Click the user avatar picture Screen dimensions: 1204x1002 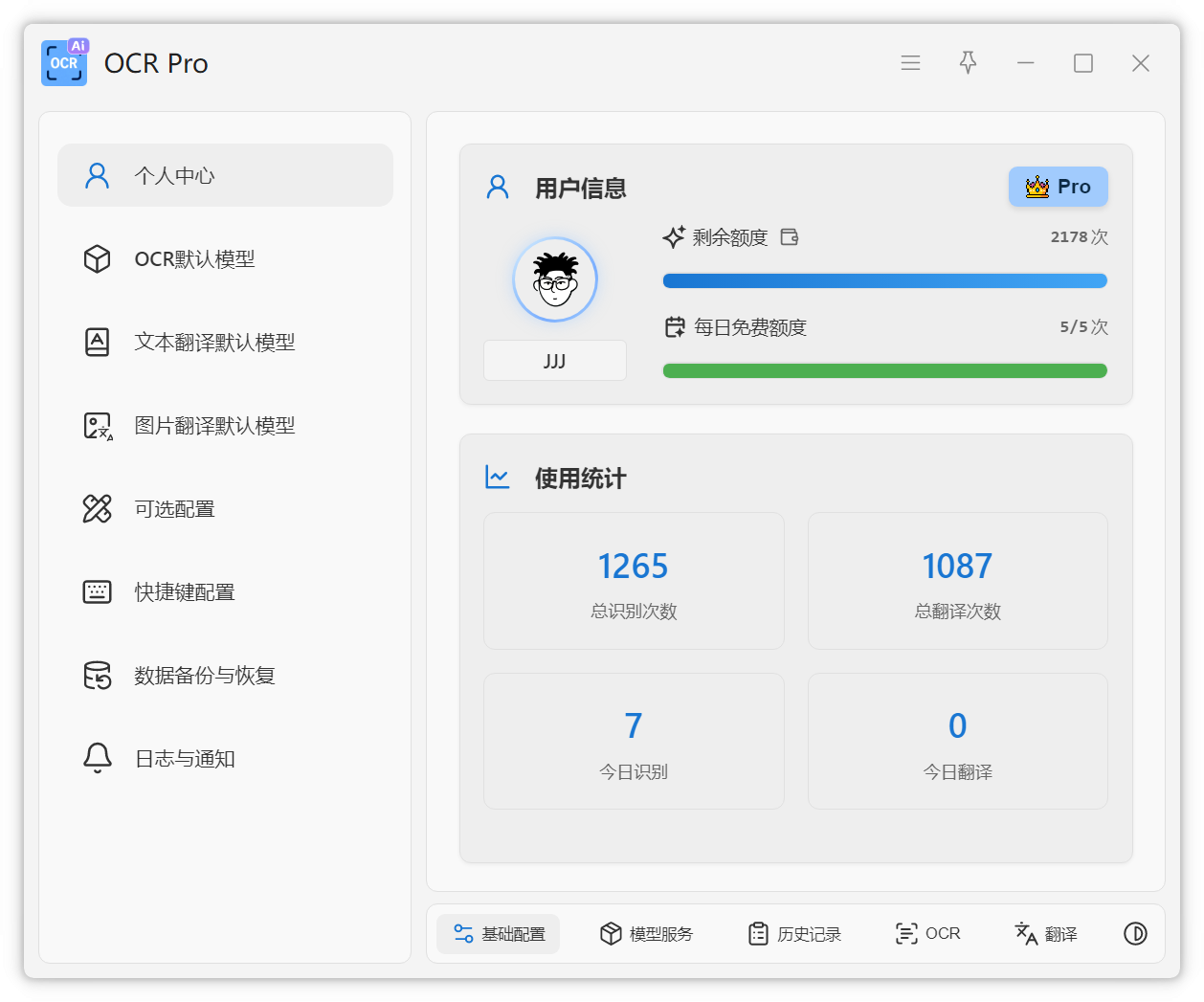pyautogui.click(x=555, y=279)
